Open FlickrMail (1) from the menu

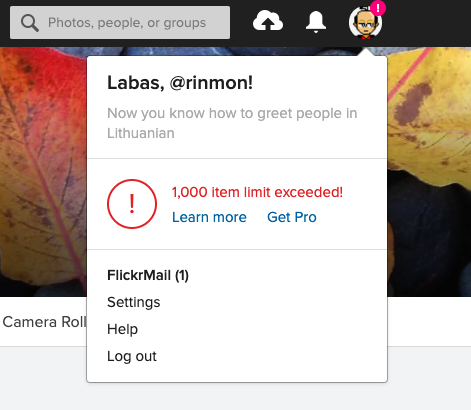pos(148,275)
